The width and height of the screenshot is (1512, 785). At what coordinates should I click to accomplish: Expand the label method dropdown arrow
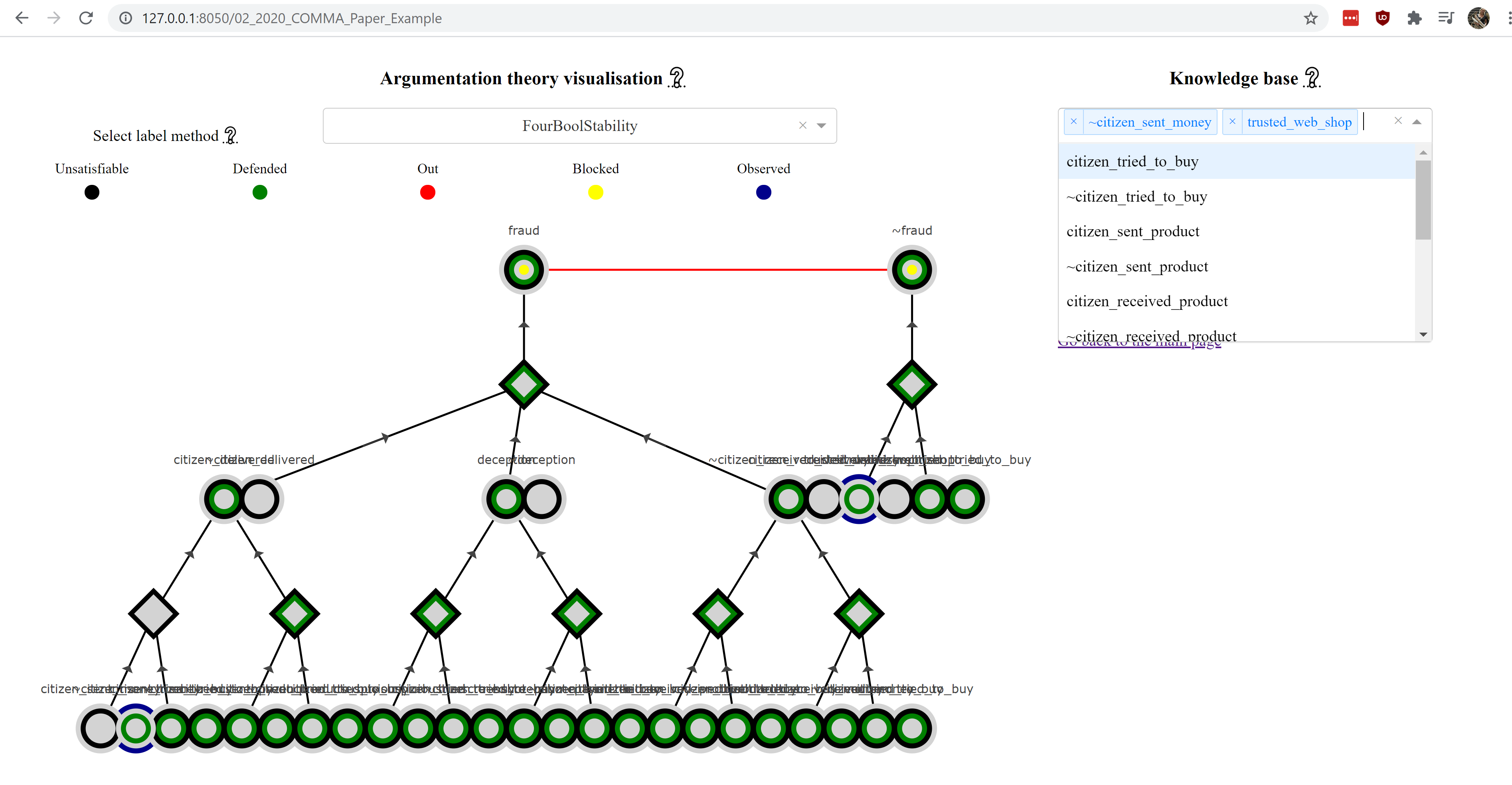[x=822, y=126]
